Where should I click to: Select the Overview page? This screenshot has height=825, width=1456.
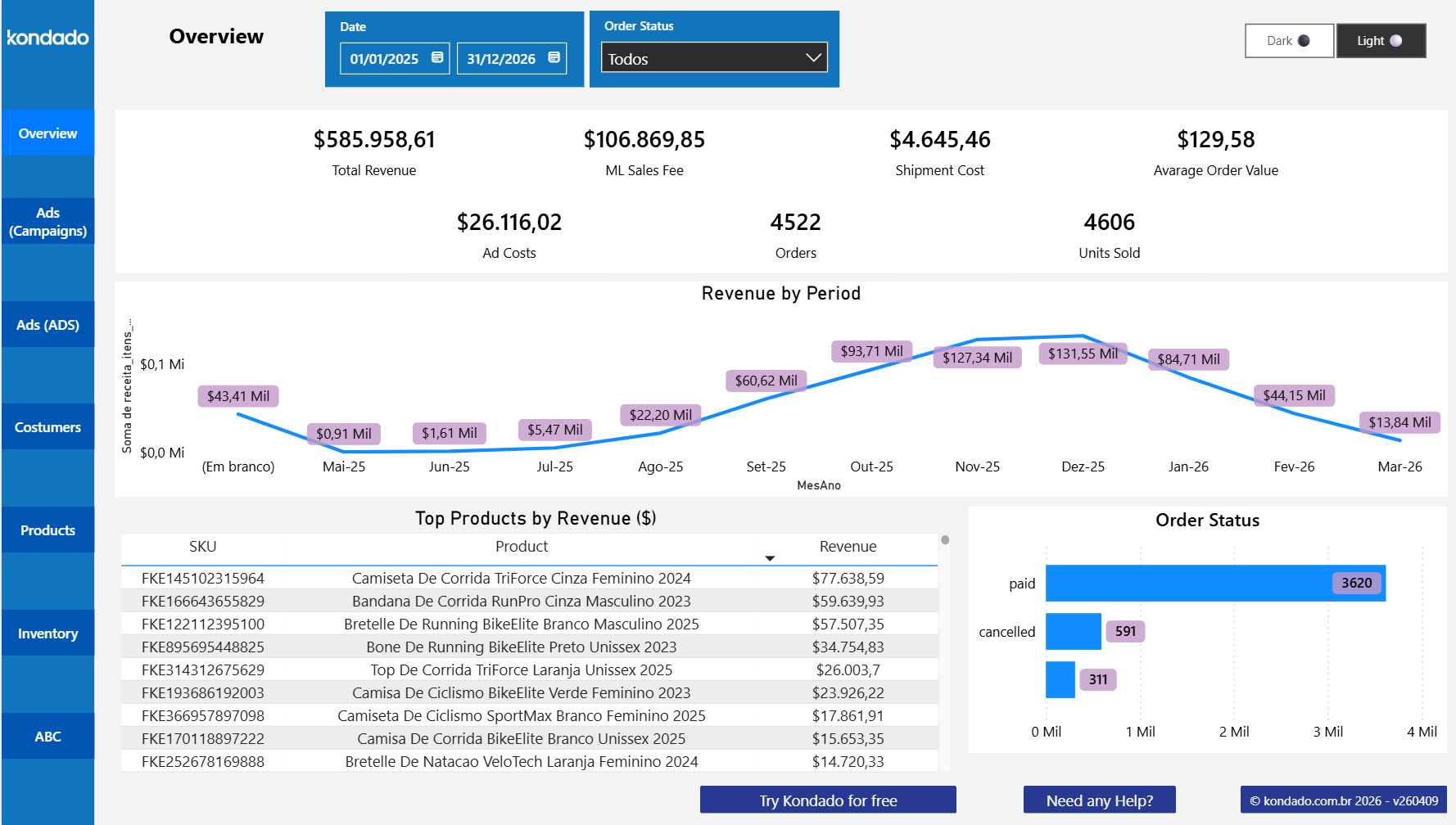coord(47,133)
